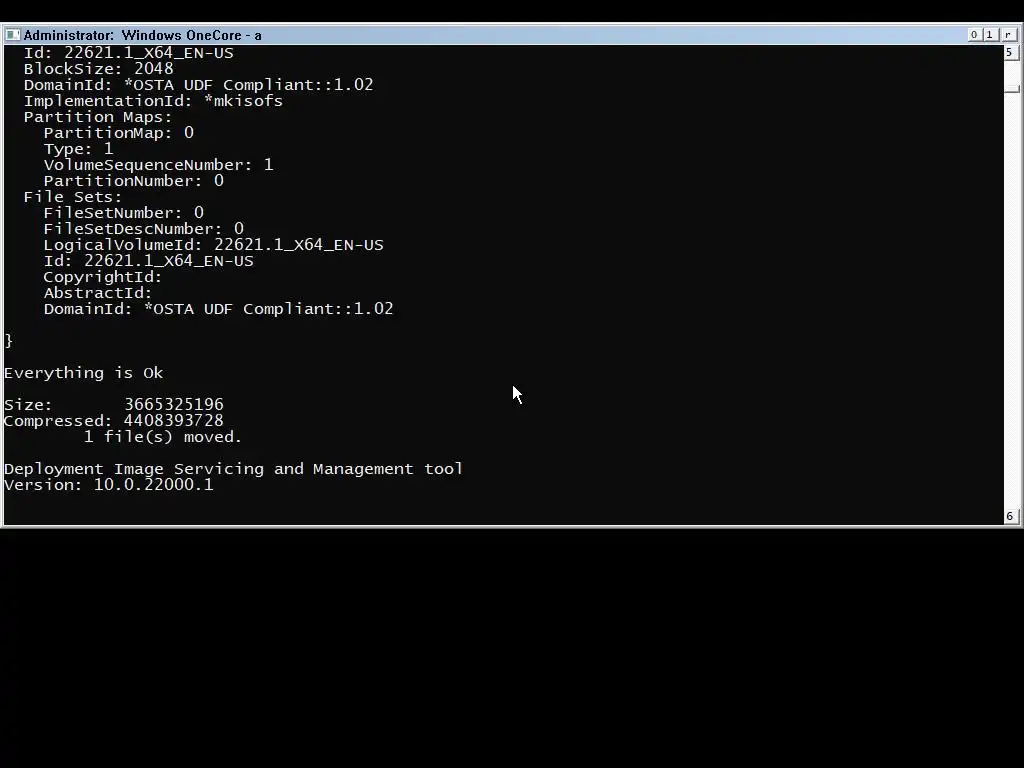Click the 'File Sets:' heading
The image size is (1024, 768).
pos(73,197)
